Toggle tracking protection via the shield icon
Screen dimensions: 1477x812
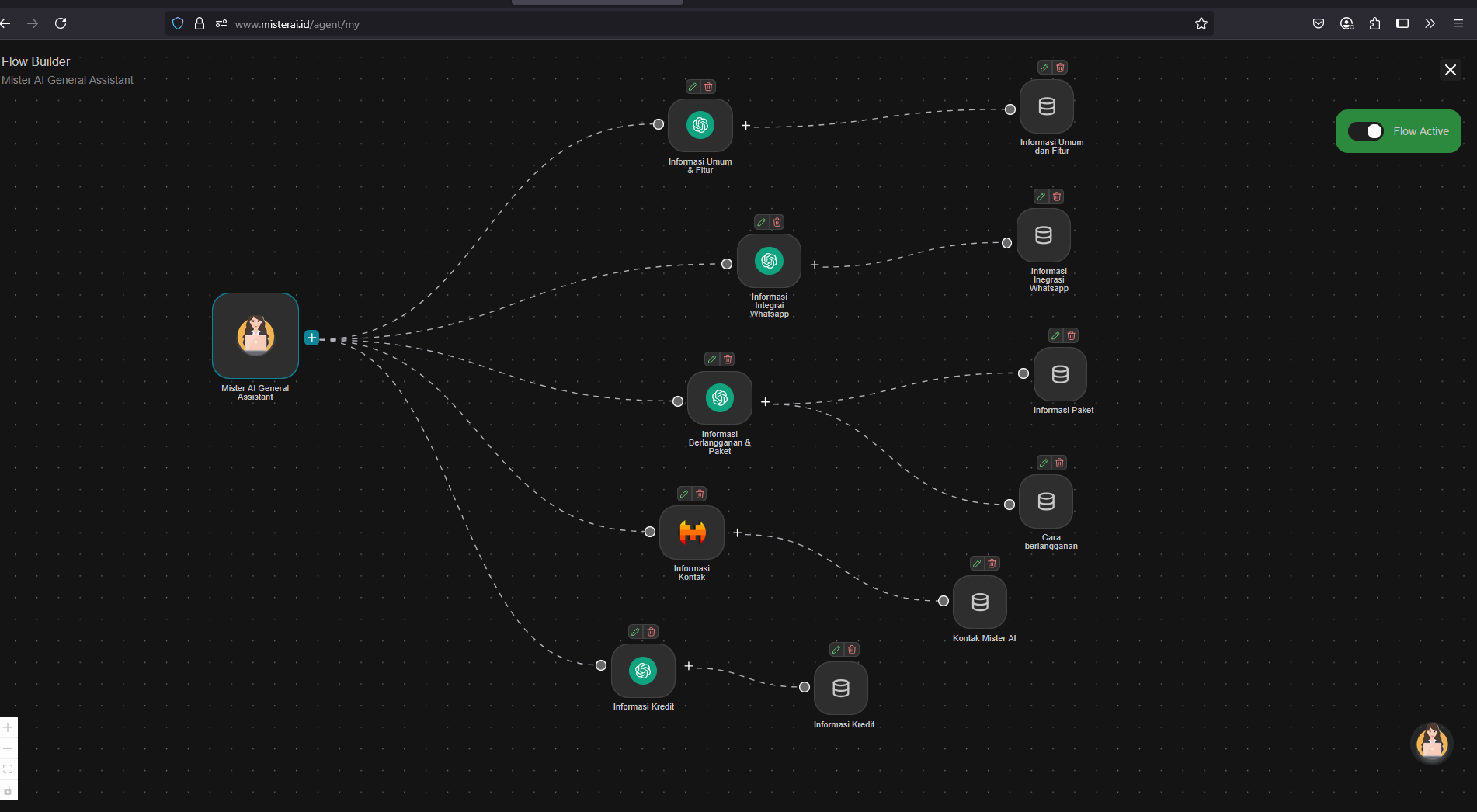[177, 23]
